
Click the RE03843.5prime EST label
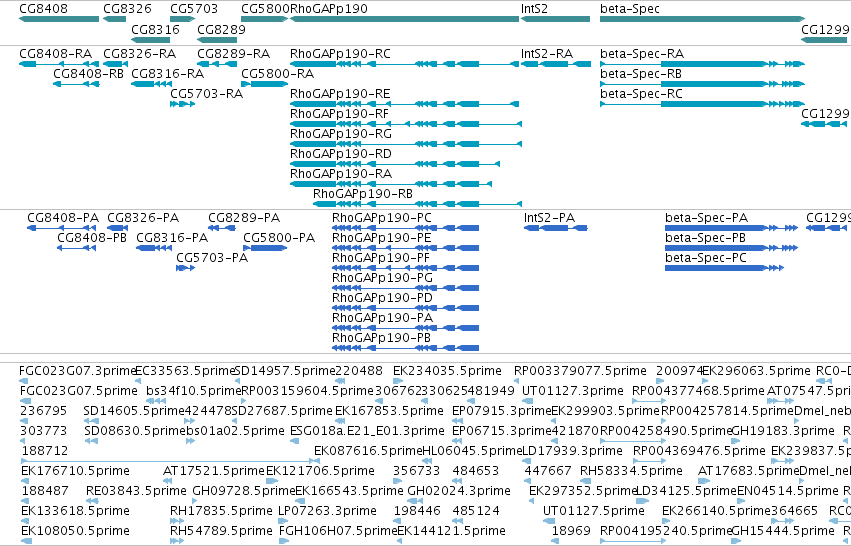coord(136,491)
